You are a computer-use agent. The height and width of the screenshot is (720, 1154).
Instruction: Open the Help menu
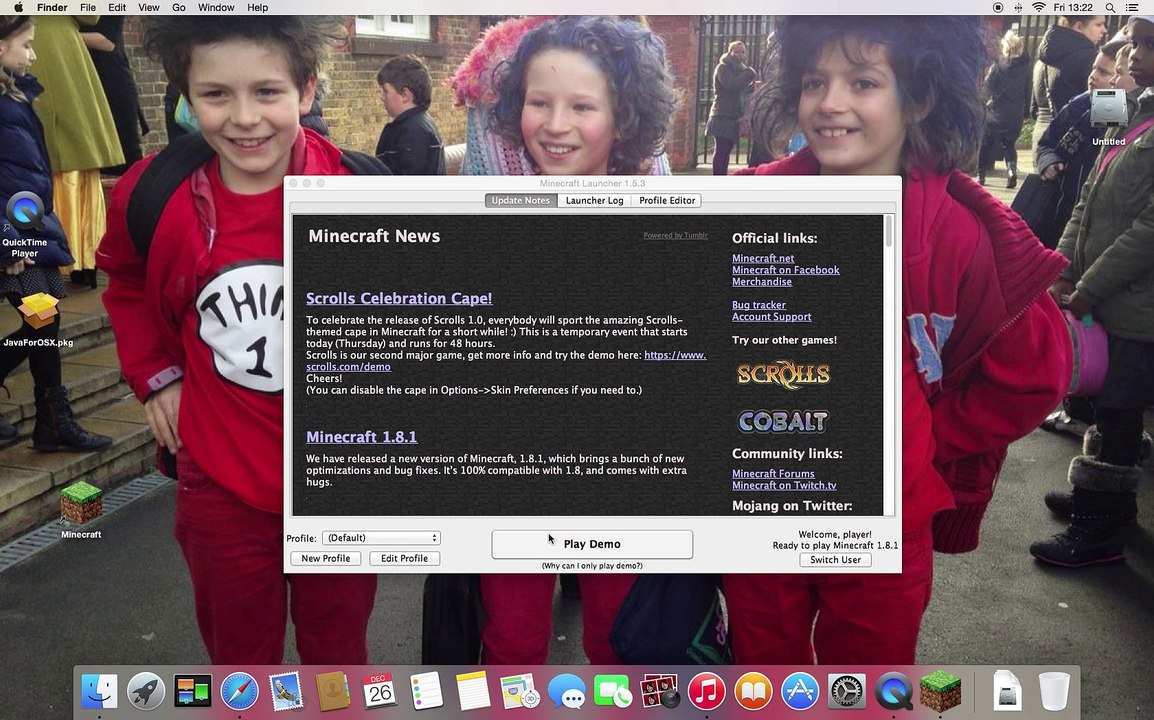pyautogui.click(x=258, y=7)
